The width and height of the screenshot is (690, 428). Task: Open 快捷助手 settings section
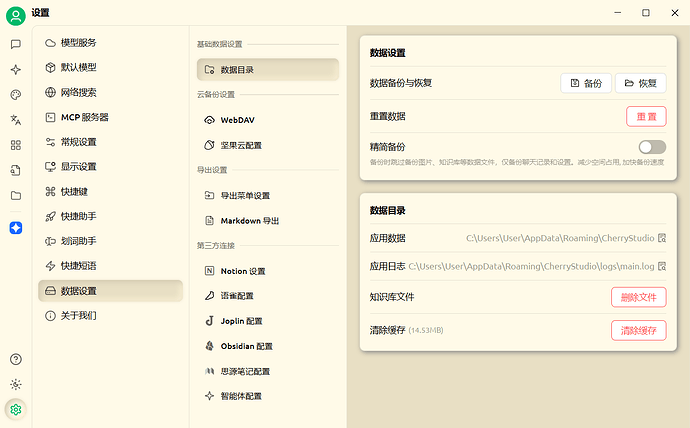click(110, 216)
